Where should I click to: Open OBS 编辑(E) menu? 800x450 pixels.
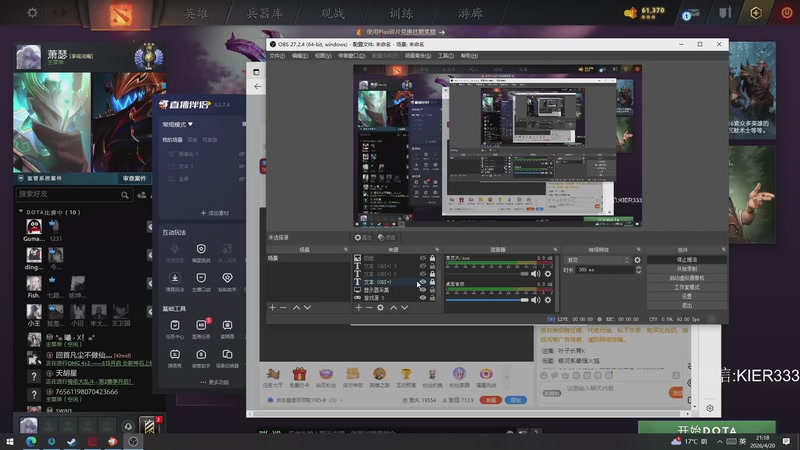coord(299,56)
